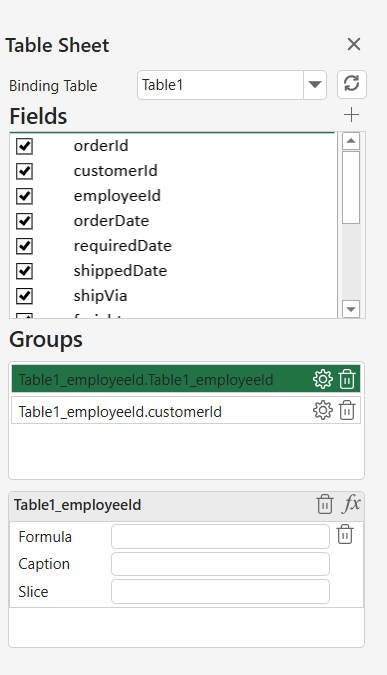Click the fx formula icon
The image size is (387, 675).
pyautogui.click(x=351, y=503)
